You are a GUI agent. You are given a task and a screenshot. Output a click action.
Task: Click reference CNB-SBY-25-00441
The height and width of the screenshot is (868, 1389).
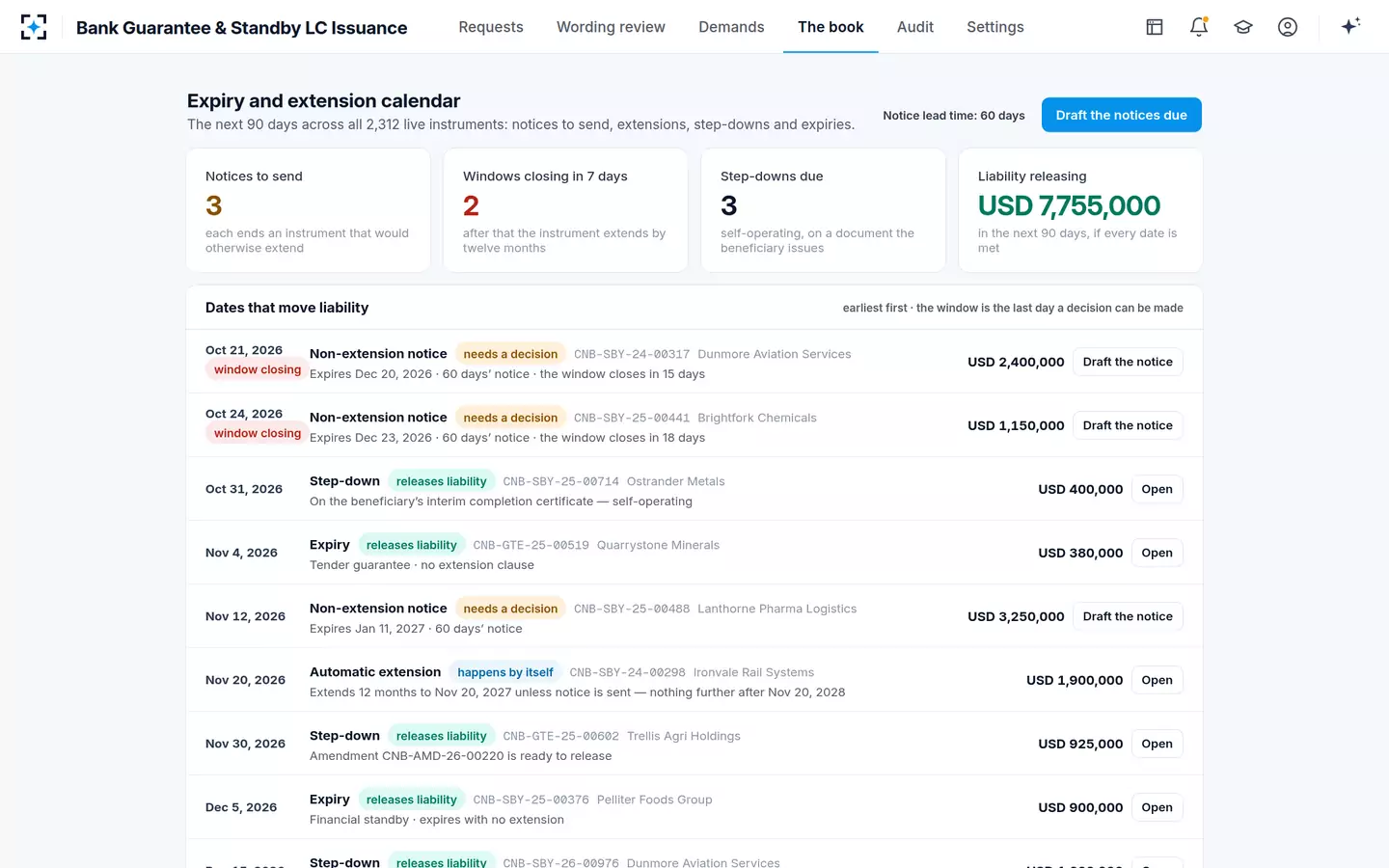[632, 418]
